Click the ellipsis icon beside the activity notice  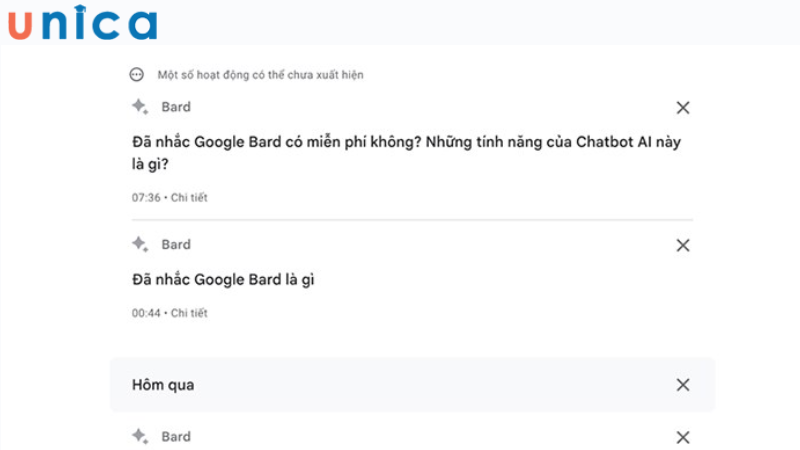pyautogui.click(x=137, y=75)
